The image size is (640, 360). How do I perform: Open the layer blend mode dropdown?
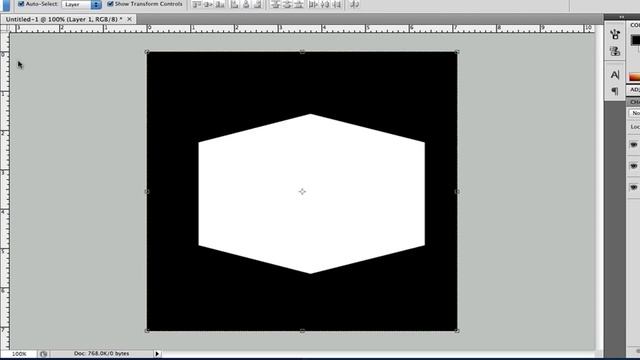[634, 113]
